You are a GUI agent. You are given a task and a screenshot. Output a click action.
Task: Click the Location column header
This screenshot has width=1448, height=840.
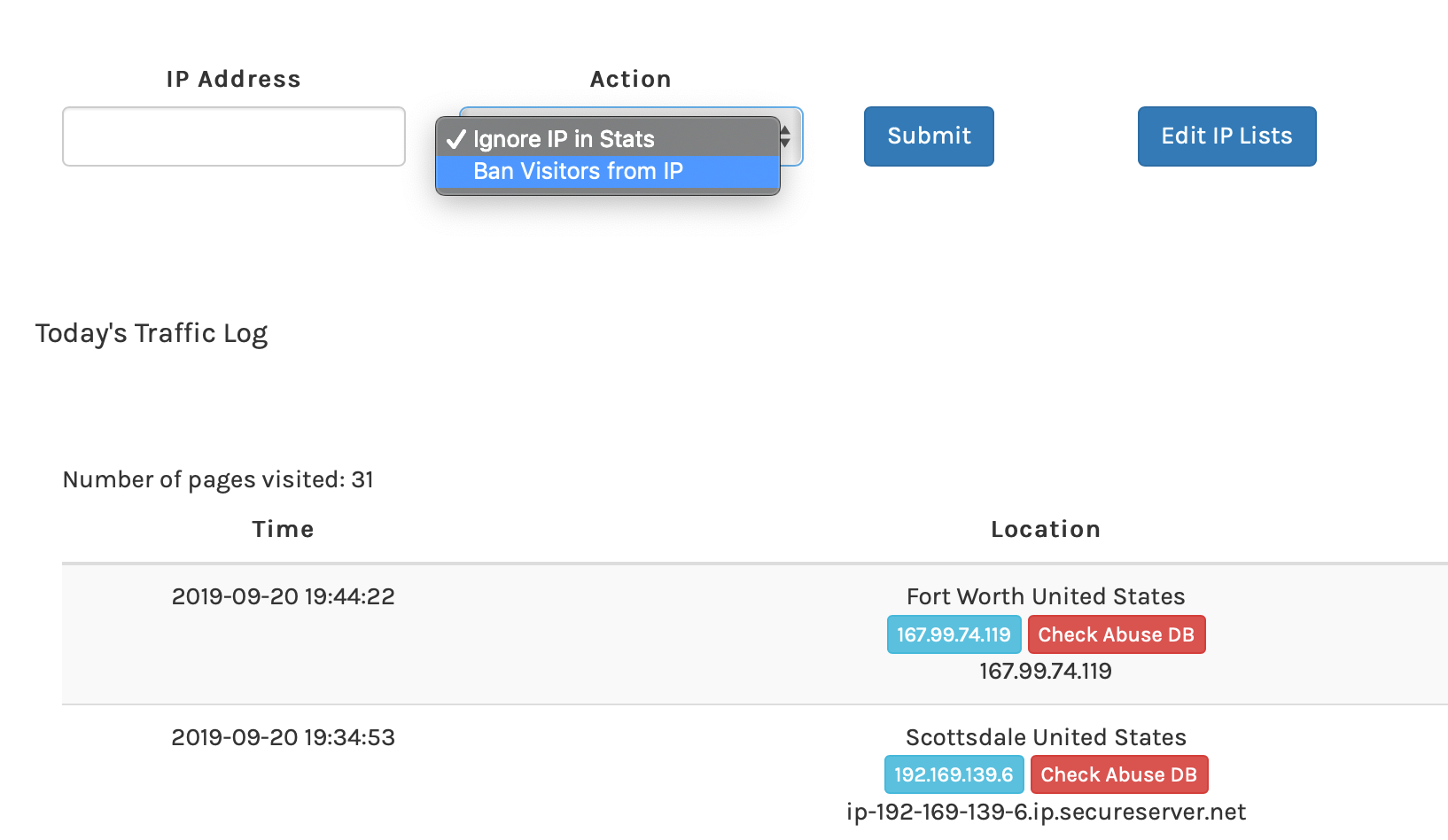coord(1046,529)
